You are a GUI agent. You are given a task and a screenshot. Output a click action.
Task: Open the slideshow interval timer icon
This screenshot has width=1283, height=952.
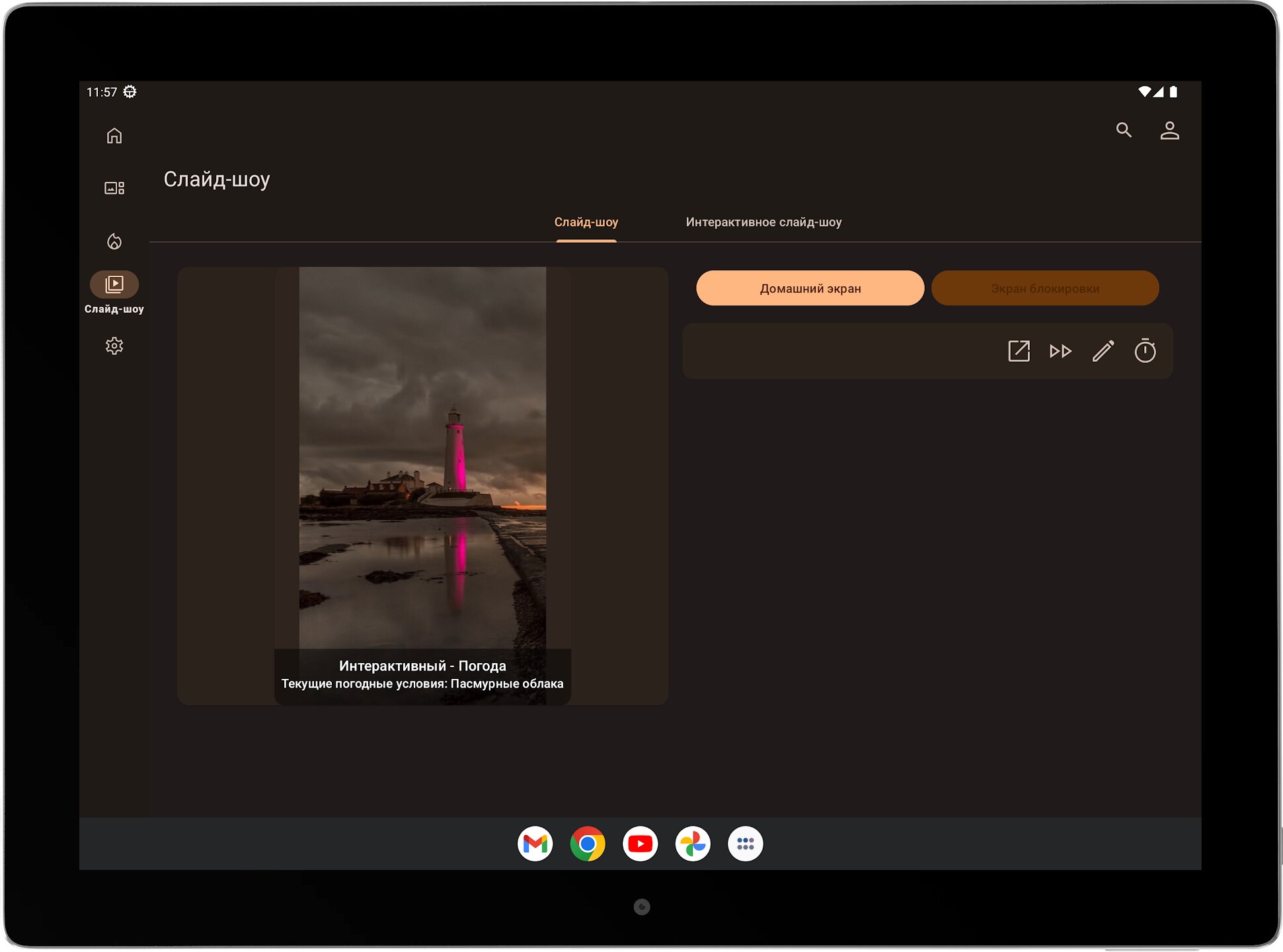pos(1145,351)
